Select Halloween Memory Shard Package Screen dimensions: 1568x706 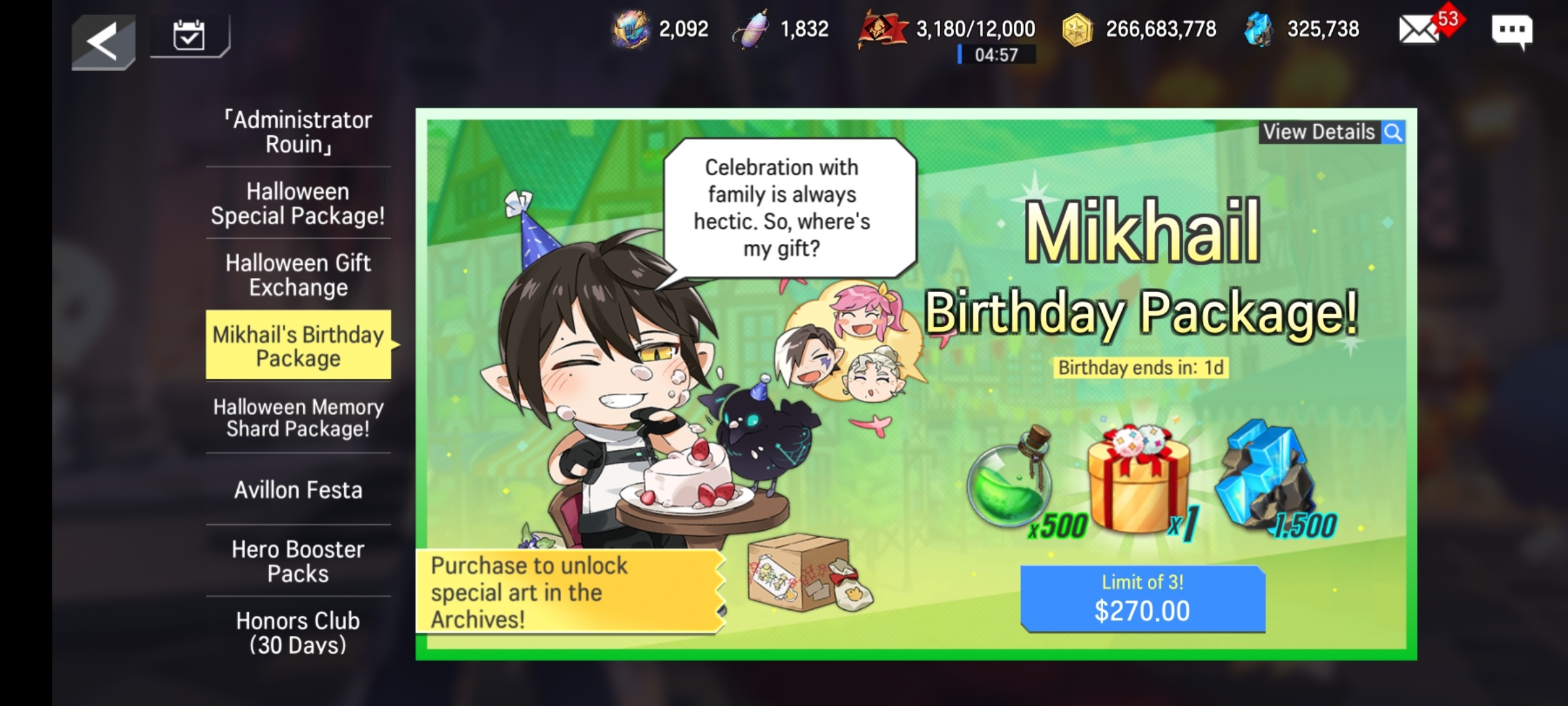[x=299, y=418]
